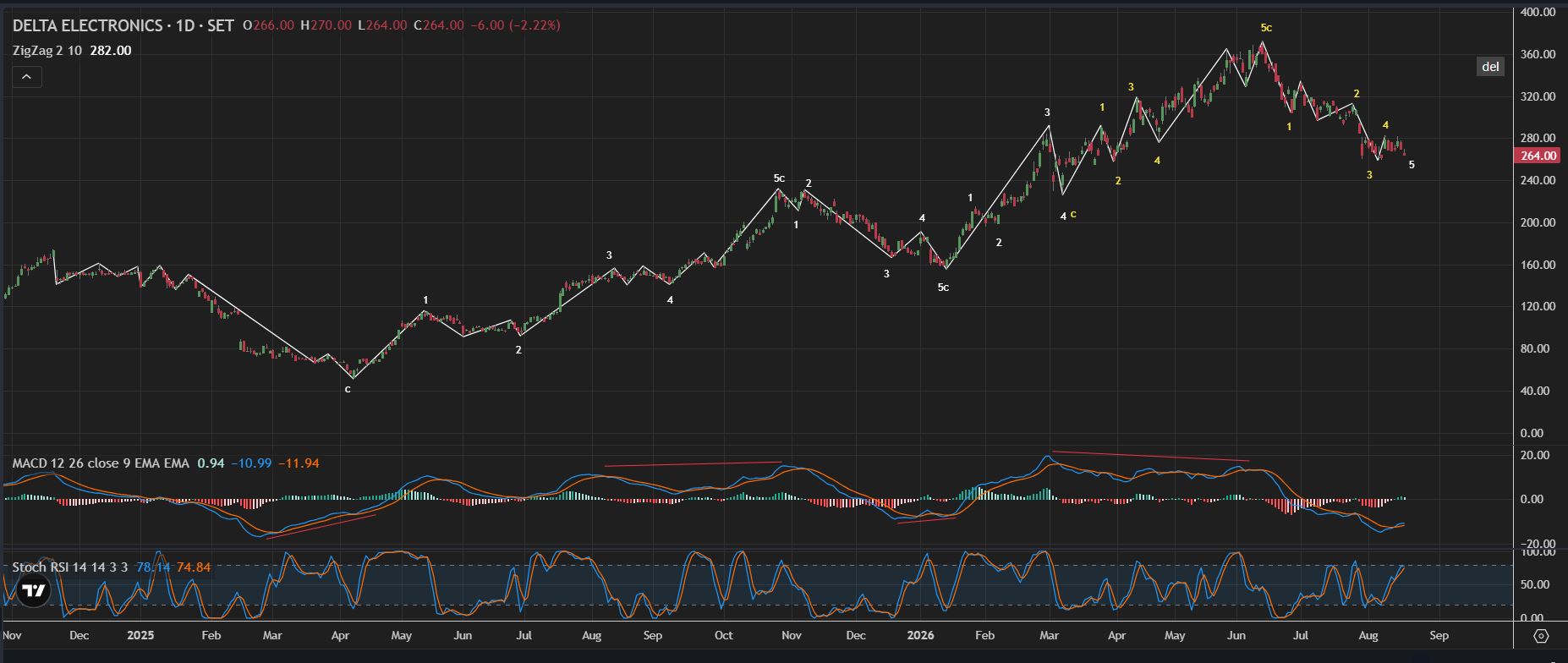Viewport: 1568px width, 663px height.
Task: Click the 360.00 price axis label
Action: coord(1538,55)
